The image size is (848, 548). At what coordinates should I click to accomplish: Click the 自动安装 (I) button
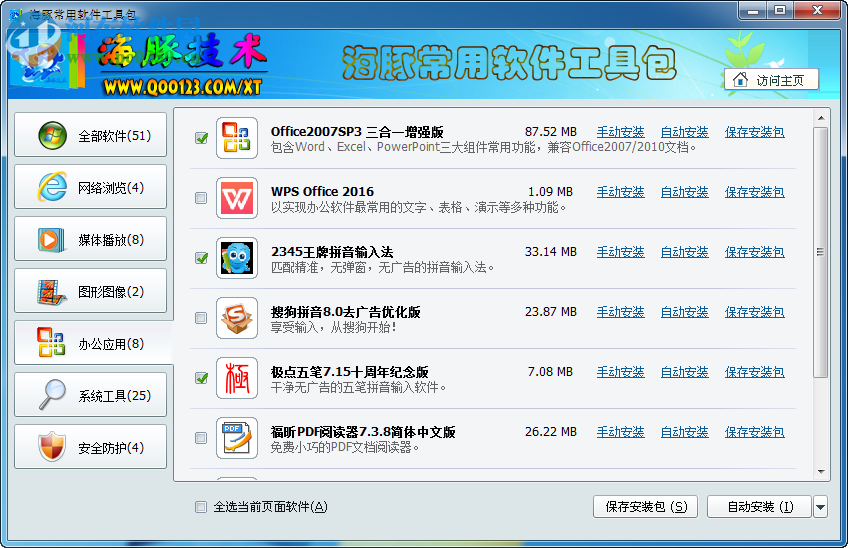tap(759, 507)
